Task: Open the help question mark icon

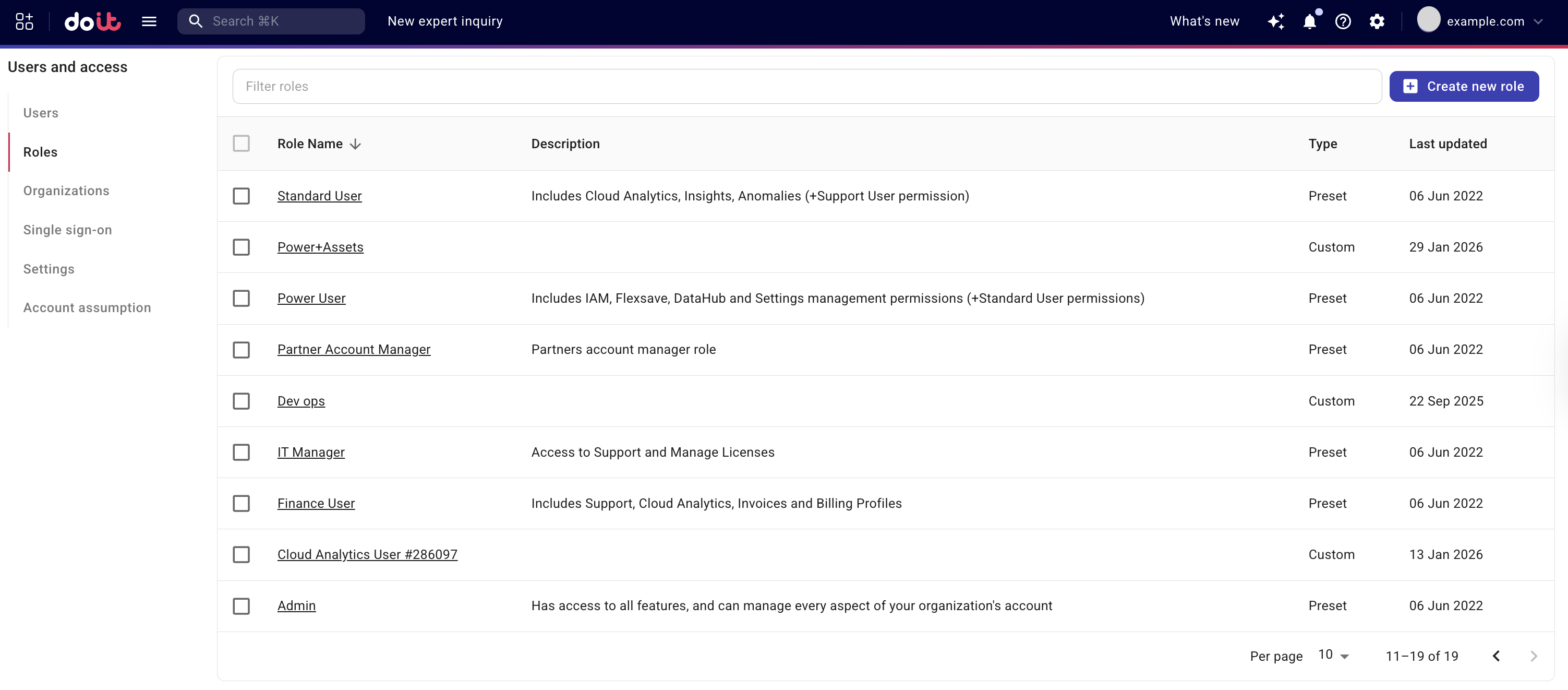Action: click(1343, 21)
